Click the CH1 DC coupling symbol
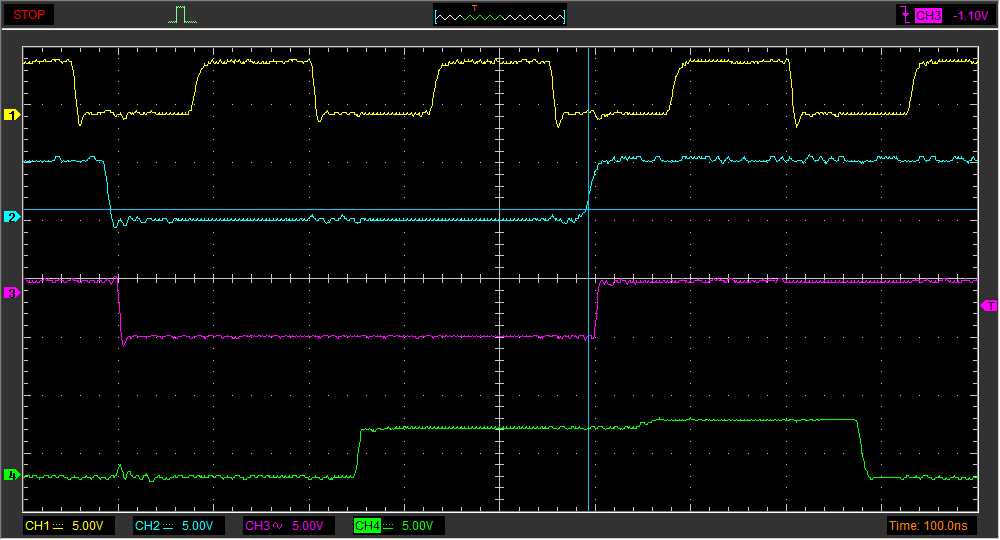1000x540 pixels. pos(57,526)
